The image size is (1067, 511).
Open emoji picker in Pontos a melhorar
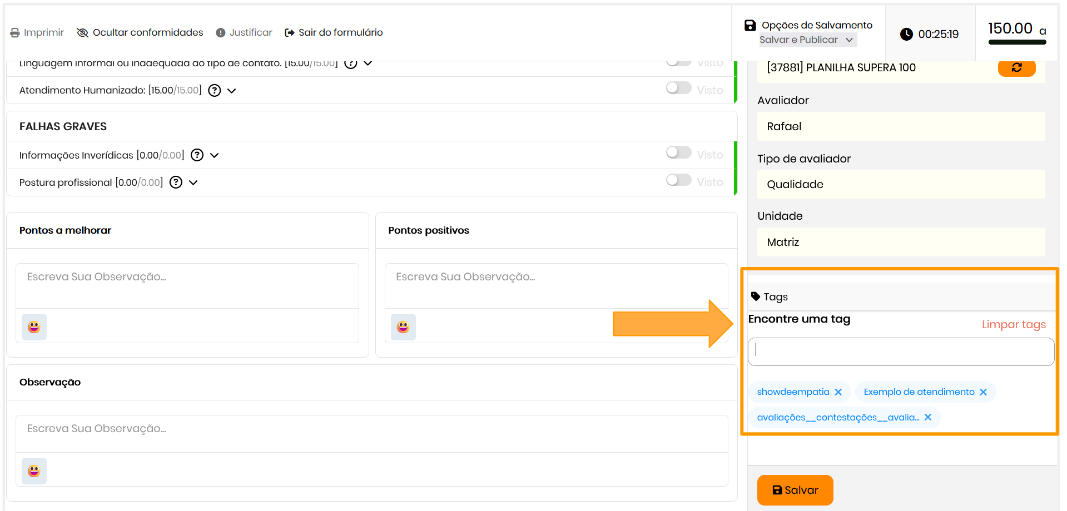coord(34,327)
